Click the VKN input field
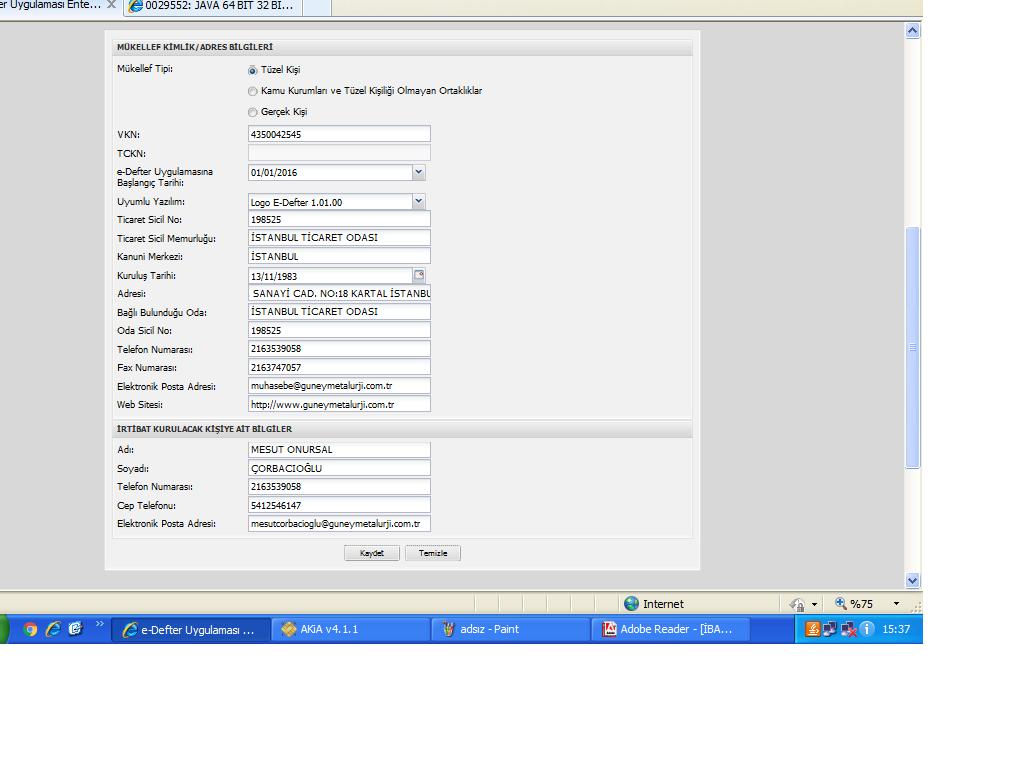 339,134
